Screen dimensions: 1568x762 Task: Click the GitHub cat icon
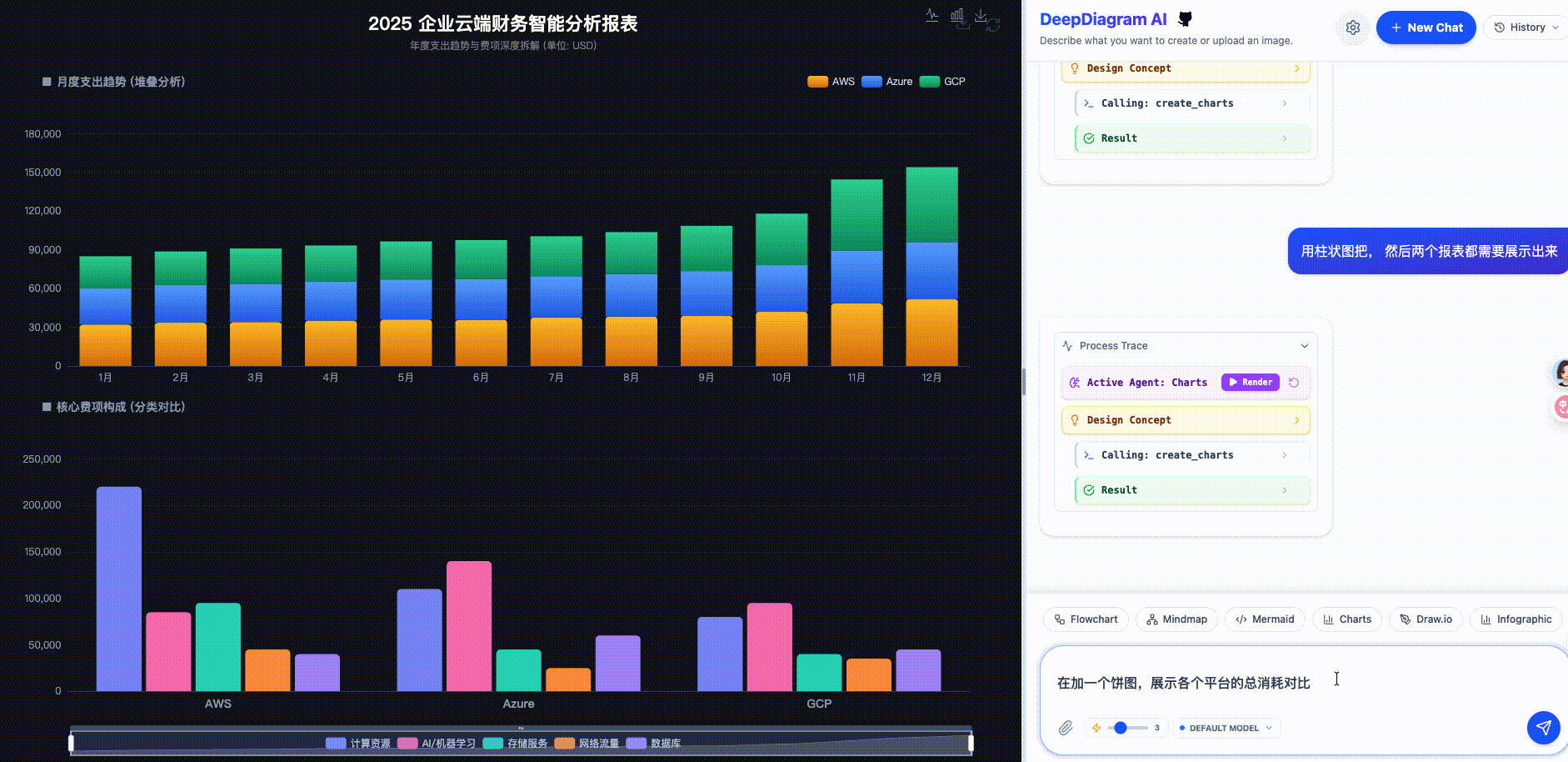coord(1185,19)
